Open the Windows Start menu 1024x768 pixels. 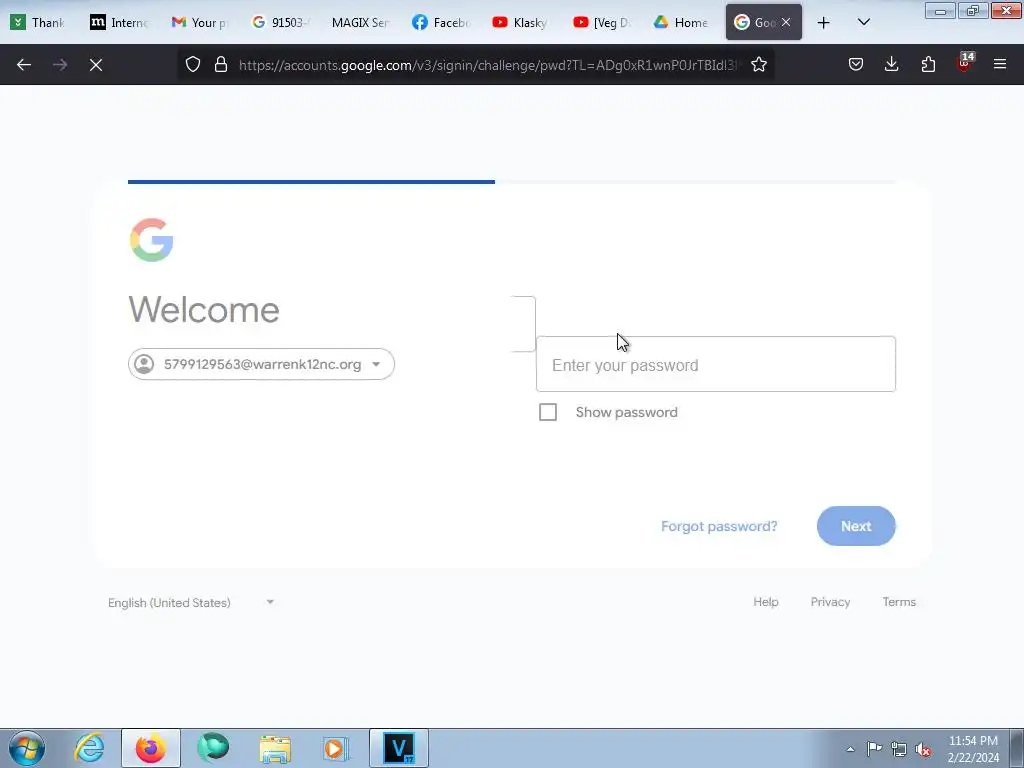pos(27,748)
